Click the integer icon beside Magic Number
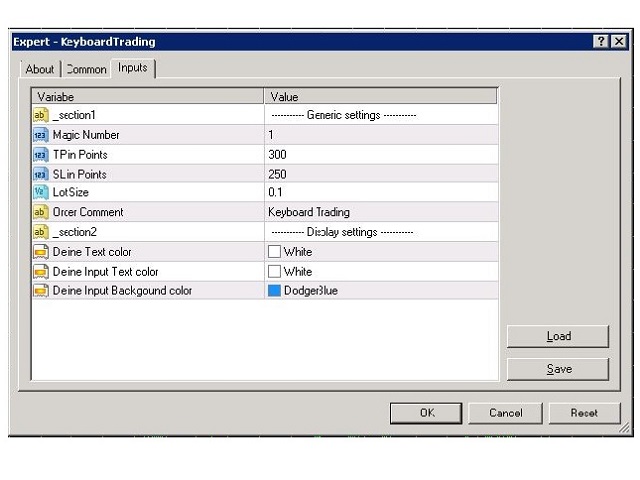The height and width of the screenshot is (480, 640). 40,135
